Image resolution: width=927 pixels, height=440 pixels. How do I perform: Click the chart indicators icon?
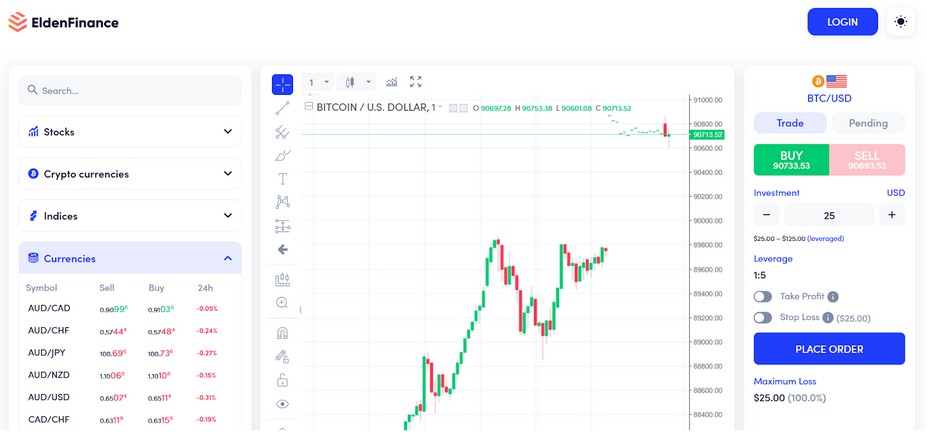tap(391, 82)
